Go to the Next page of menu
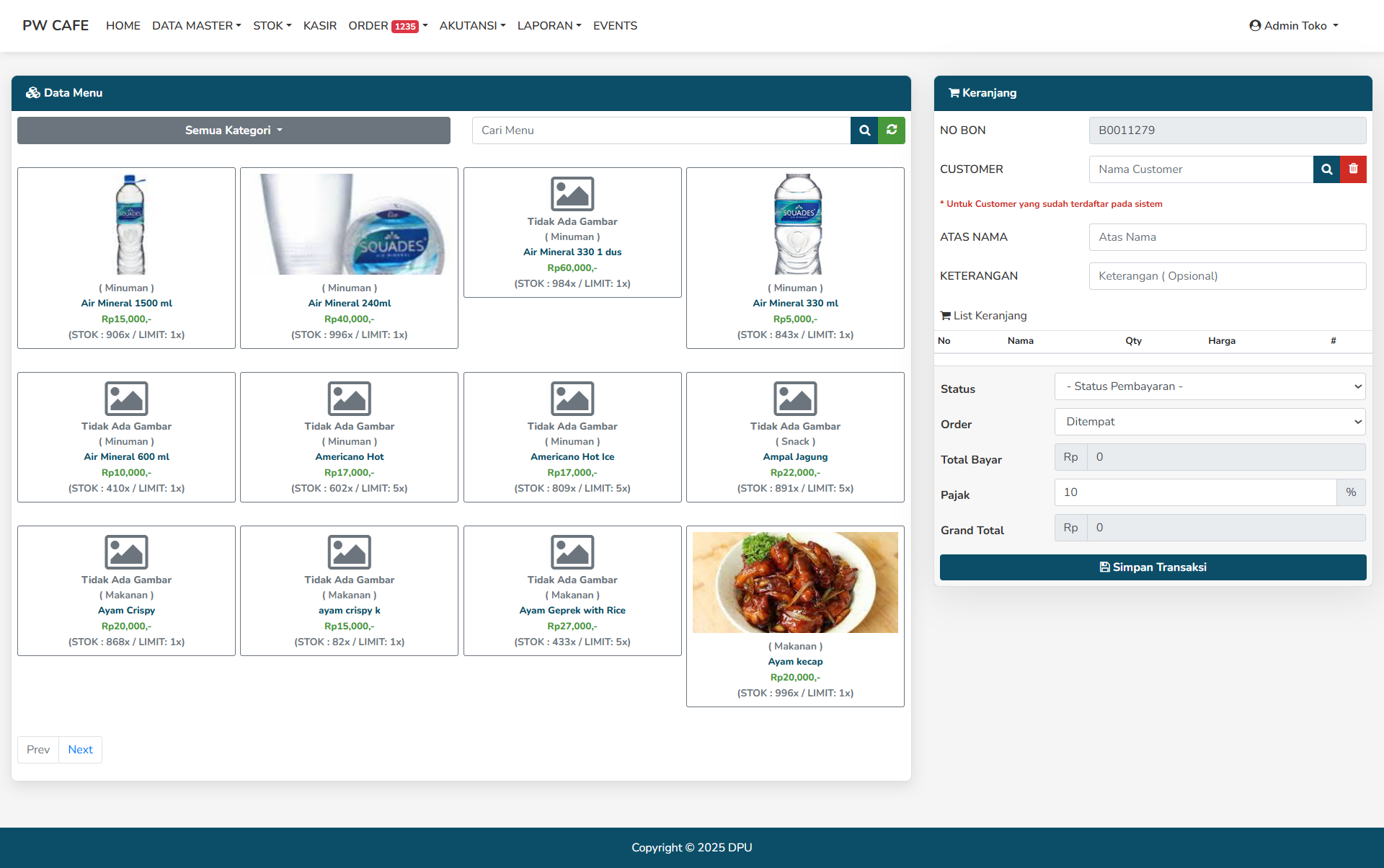Image resolution: width=1384 pixels, height=868 pixels. coord(80,750)
